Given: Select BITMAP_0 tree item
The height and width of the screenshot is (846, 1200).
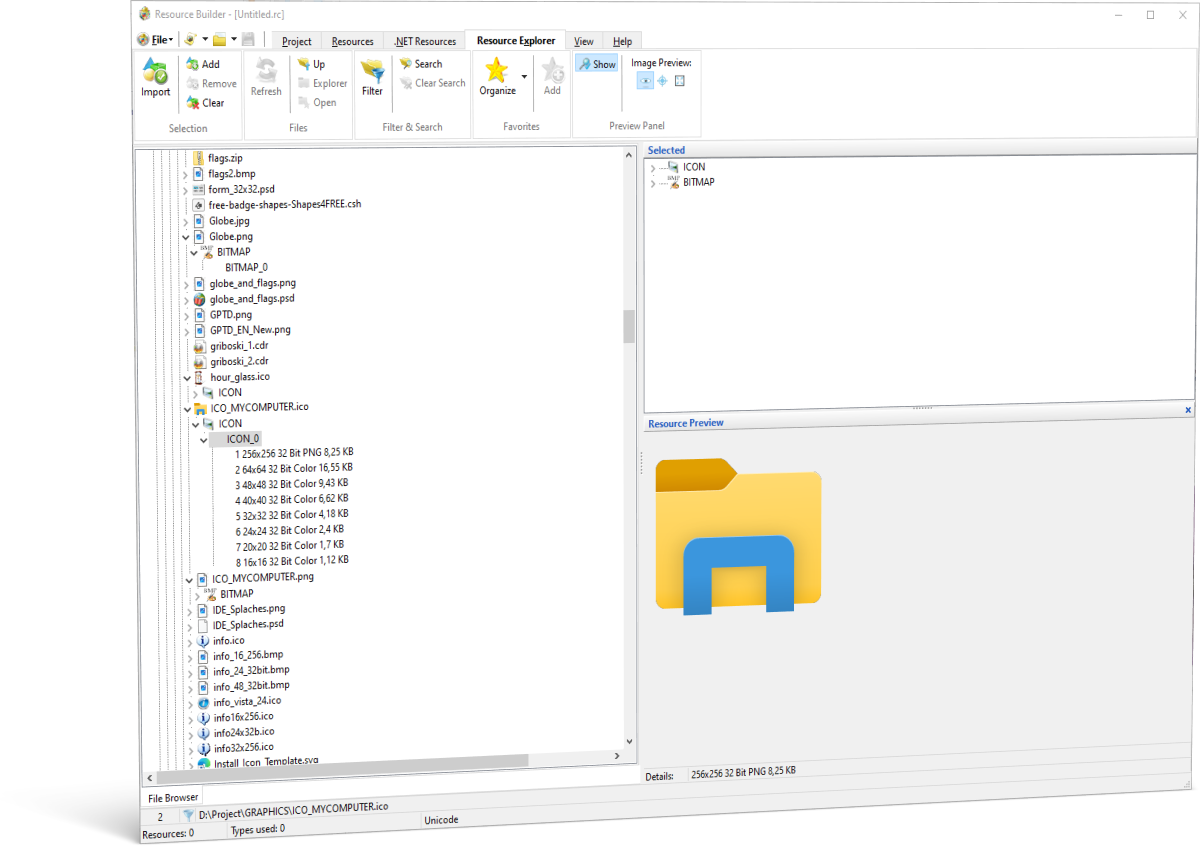Looking at the screenshot, I should [246, 267].
